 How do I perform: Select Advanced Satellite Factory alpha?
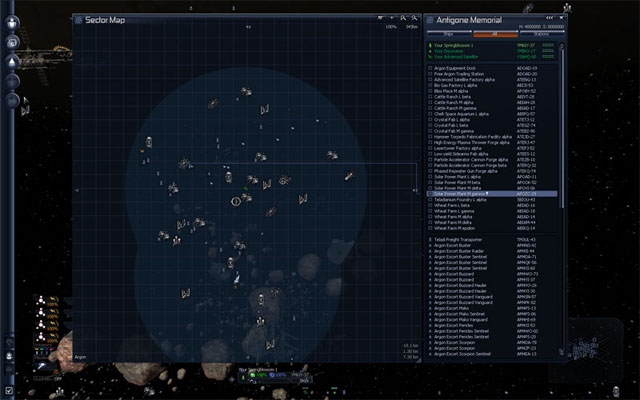492,80
